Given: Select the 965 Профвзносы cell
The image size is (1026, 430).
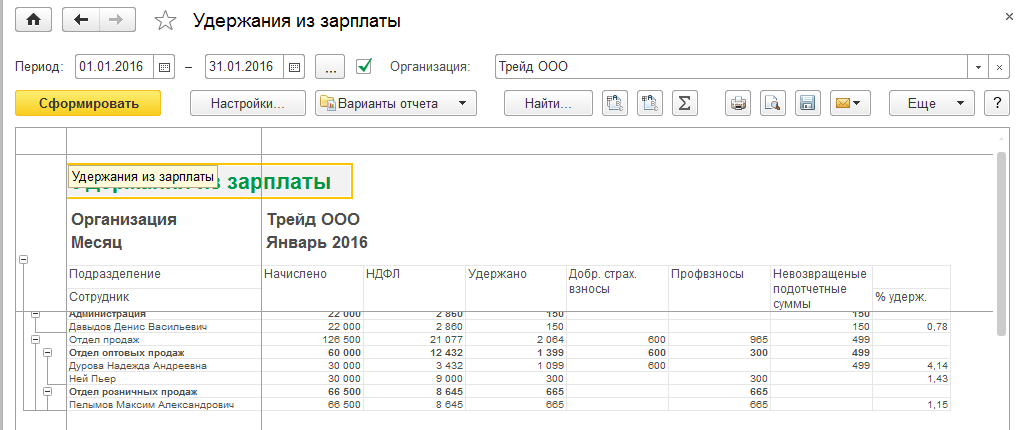Looking at the screenshot, I should tap(720, 340).
